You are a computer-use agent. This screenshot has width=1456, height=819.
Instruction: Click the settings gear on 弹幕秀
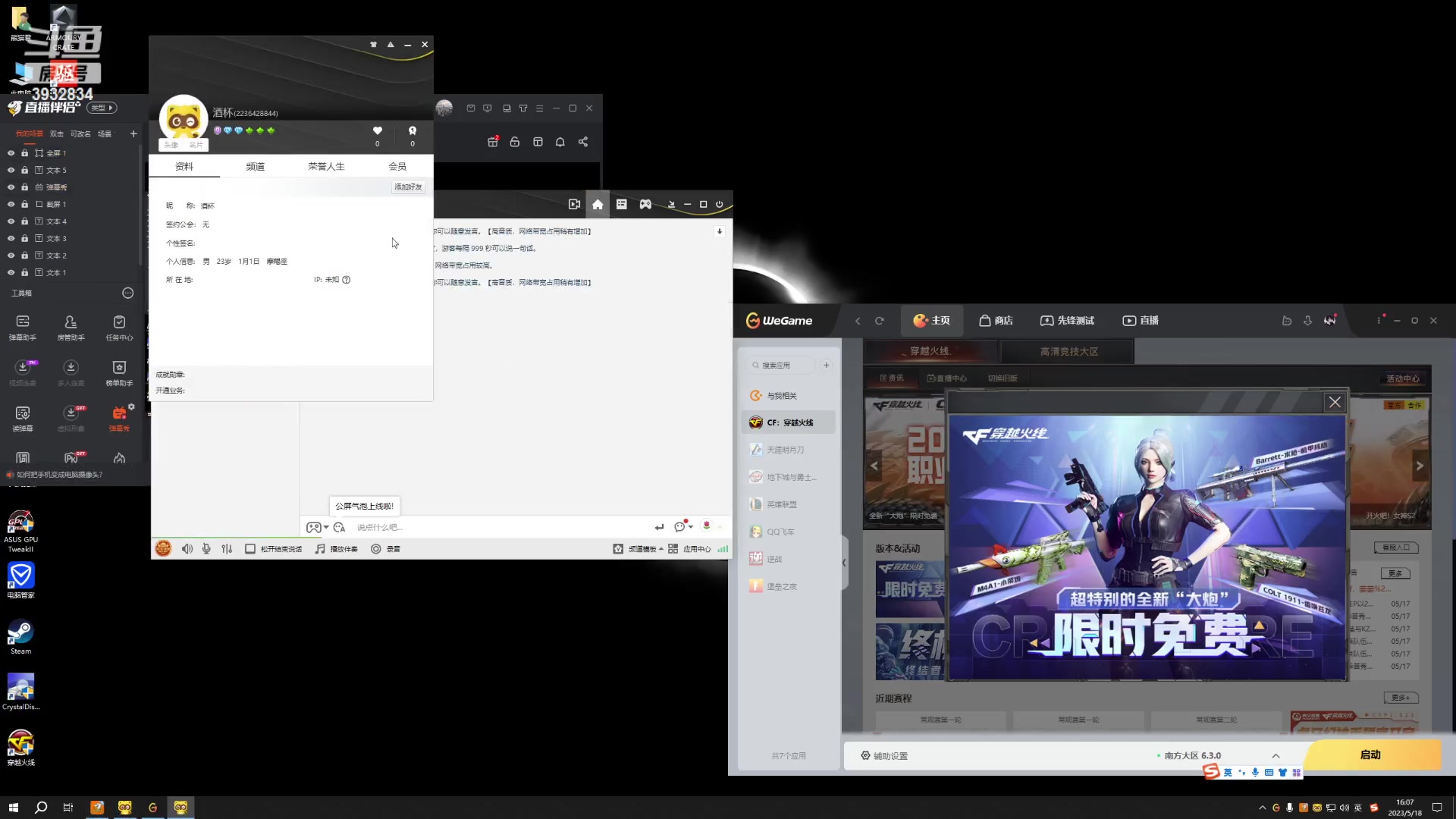131,407
